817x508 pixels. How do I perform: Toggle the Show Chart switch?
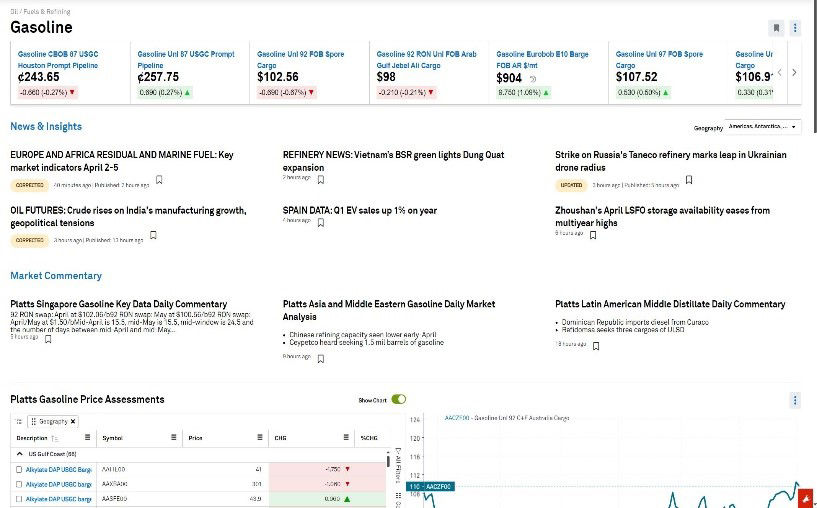[x=399, y=399]
